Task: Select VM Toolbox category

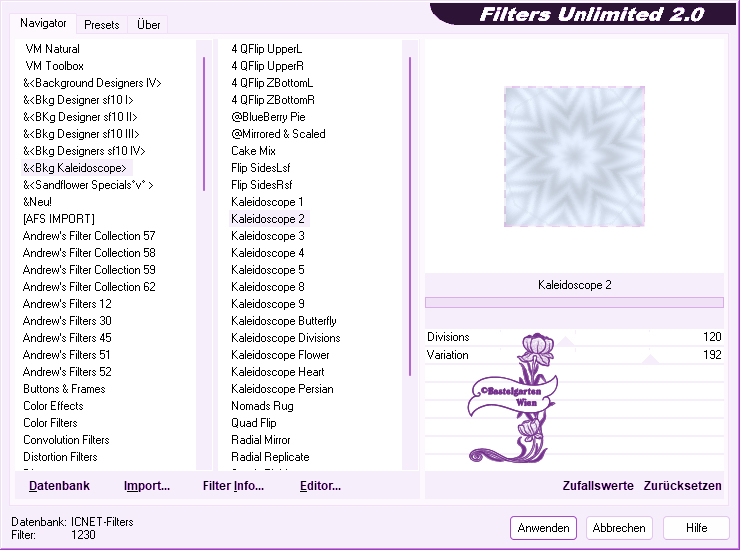Action: pos(54,66)
